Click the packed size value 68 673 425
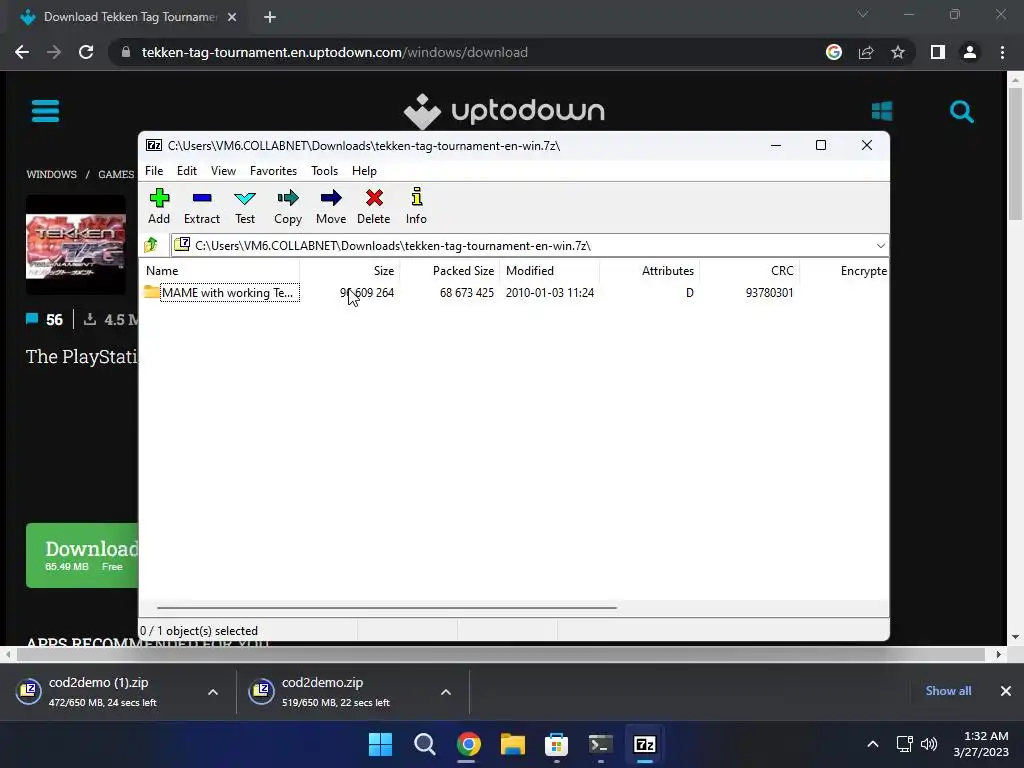This screenshot has width=1024, height=768. [x=466, y=293]
